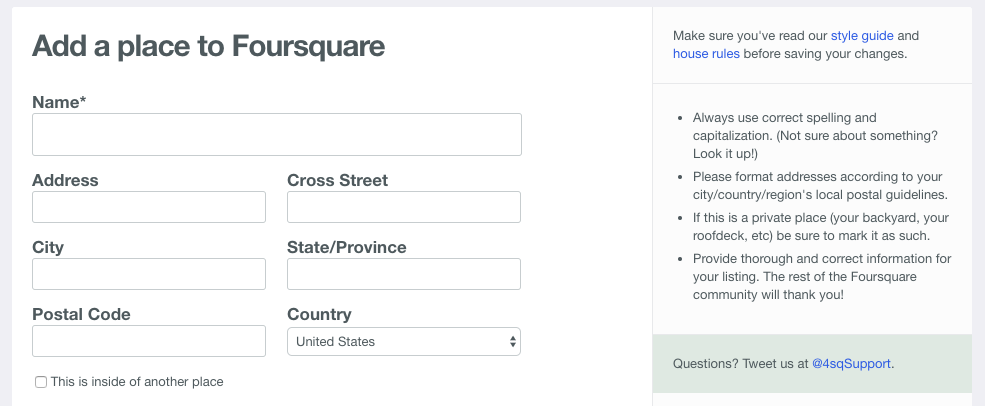Focus the Address text box
The image size is (985, 406).
[x=149, y=207]
